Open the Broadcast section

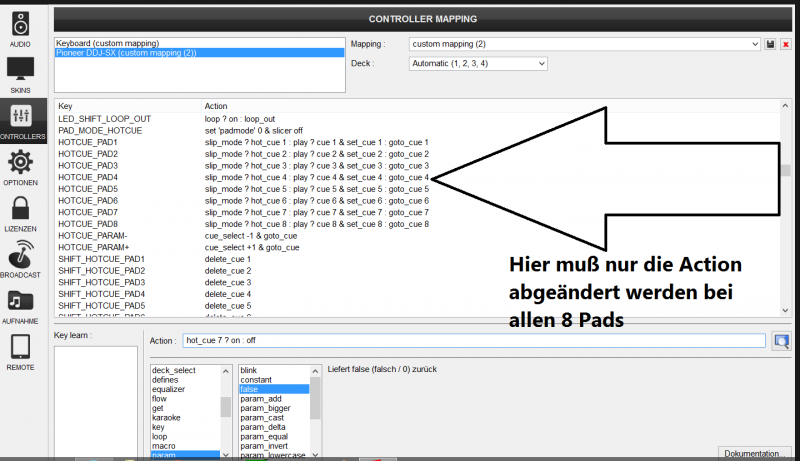click(x=20, y=259)
